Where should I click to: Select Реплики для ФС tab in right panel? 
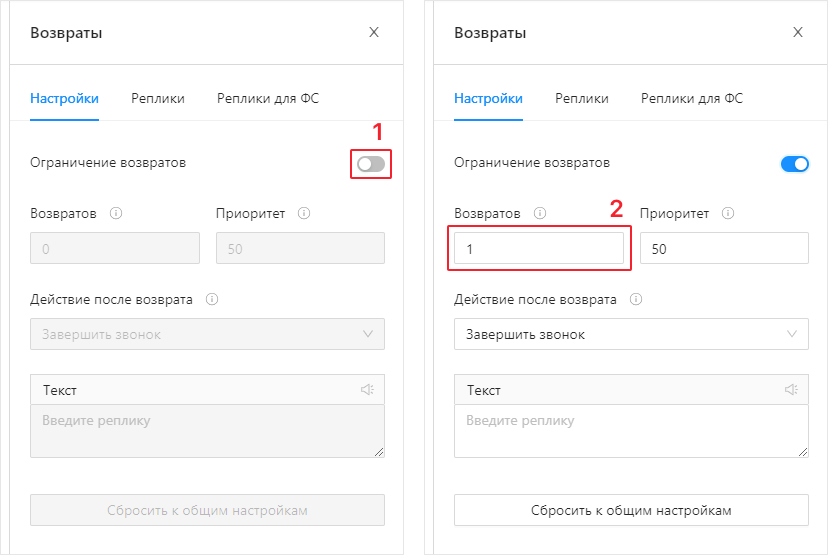tap(692, 98)
